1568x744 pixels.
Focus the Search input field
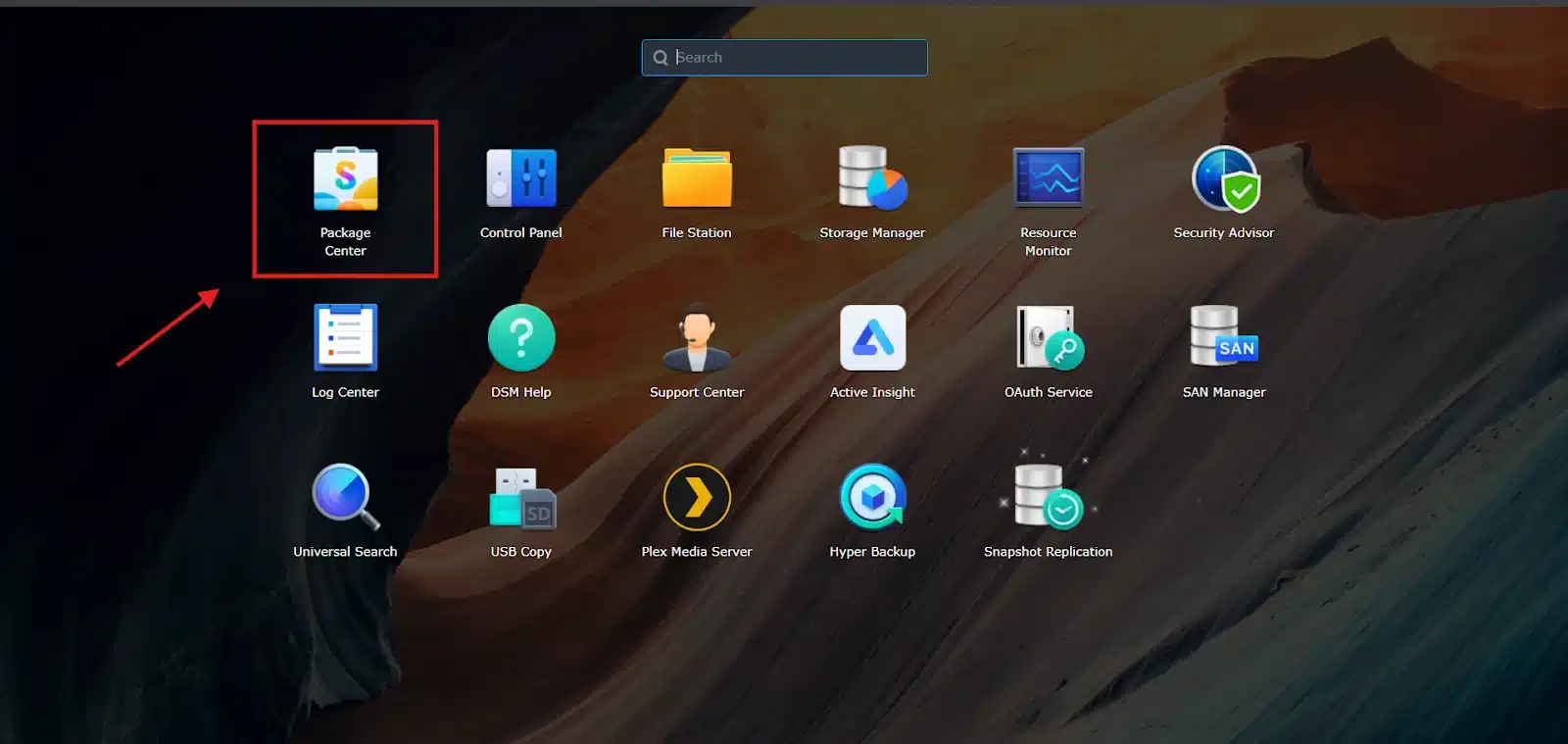tap(784, 58)
